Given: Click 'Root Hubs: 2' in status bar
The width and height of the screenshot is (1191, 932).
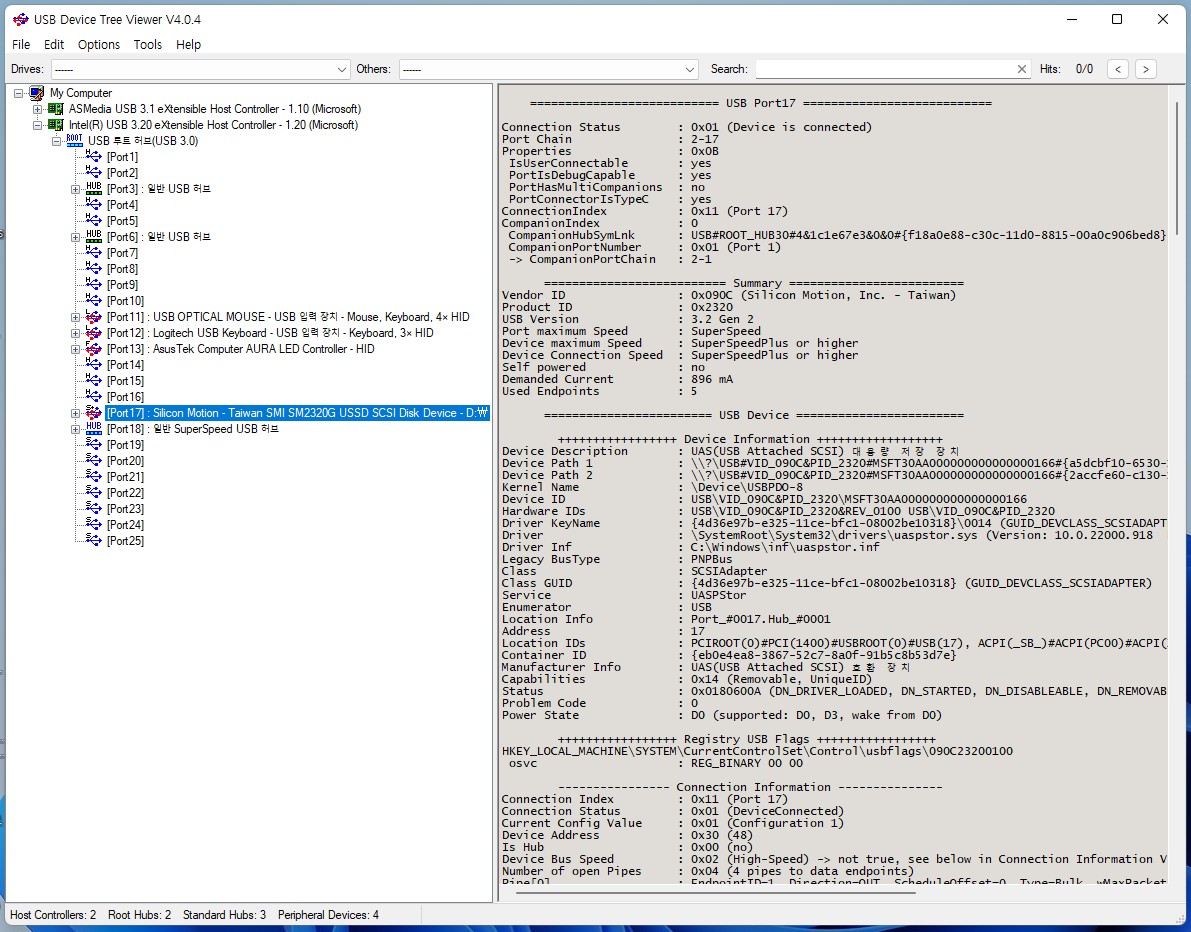Looking at the screenshot, I should (x=140, y=915).
